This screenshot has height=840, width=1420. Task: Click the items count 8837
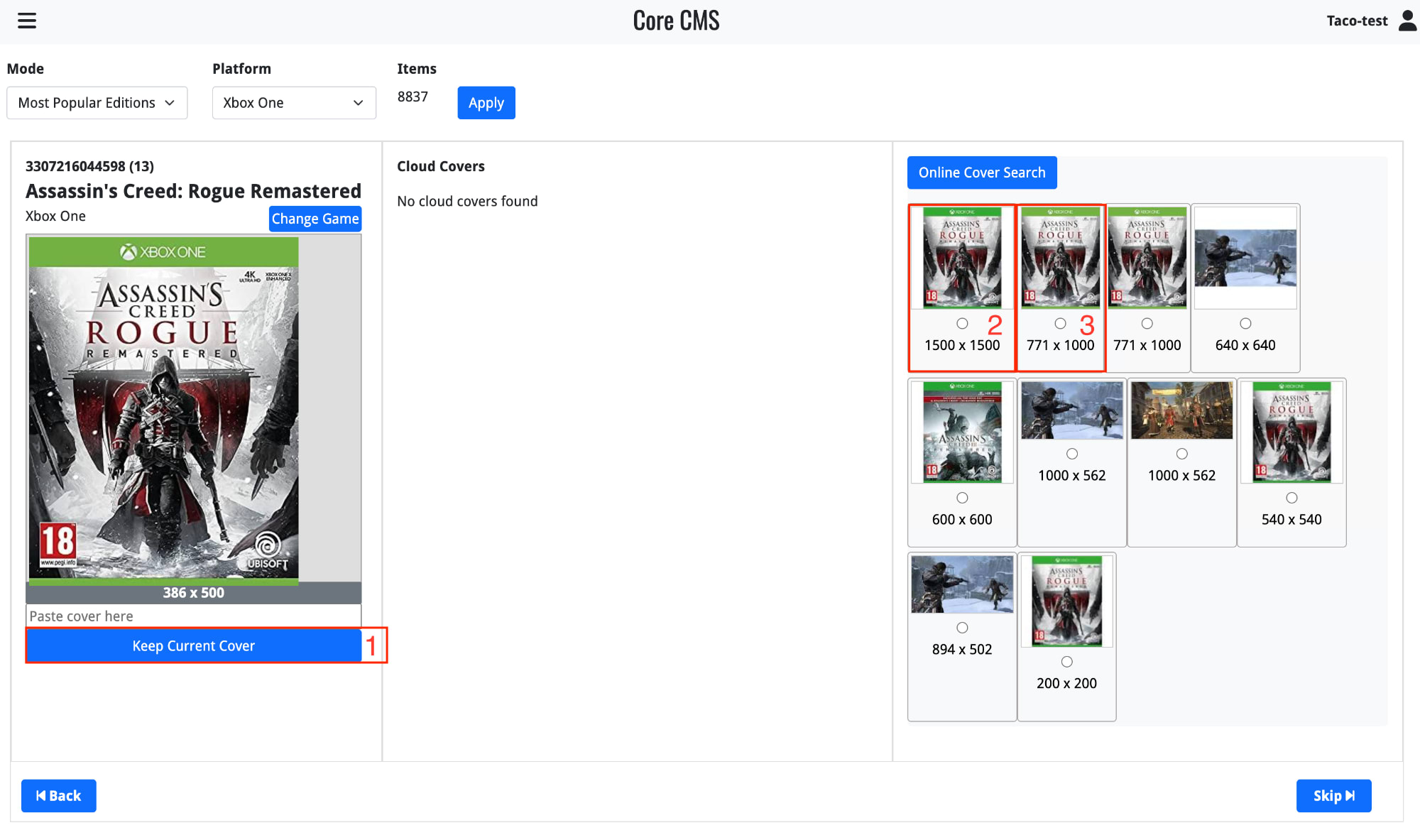point(413,97)
